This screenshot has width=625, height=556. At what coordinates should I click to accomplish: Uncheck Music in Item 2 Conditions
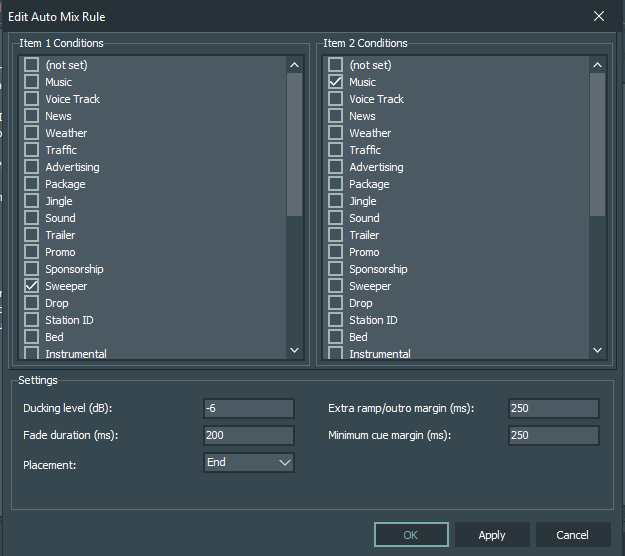(x=336, y=82)
